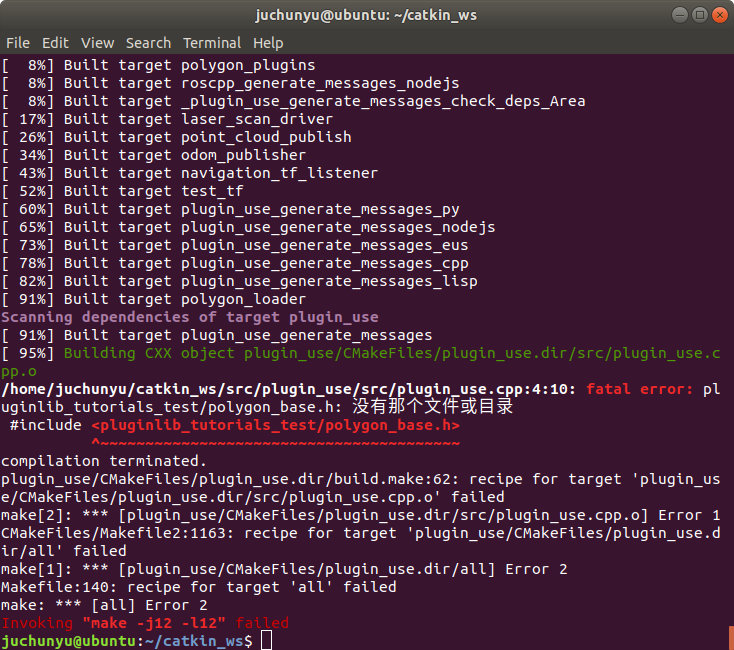Click 'Built target odom_publisher' line
This screenshot has width=734, height=650.
154,155
